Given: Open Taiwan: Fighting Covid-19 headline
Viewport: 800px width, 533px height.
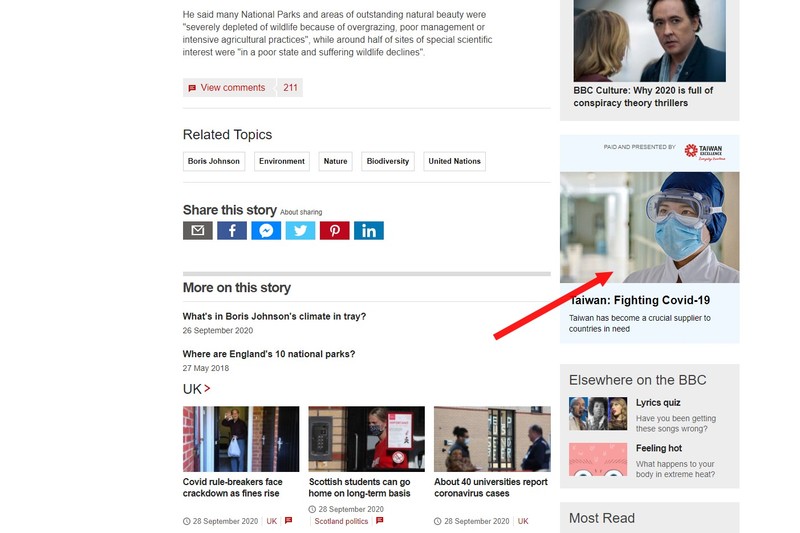Looking at the screenshot, I should coord(640,300).
